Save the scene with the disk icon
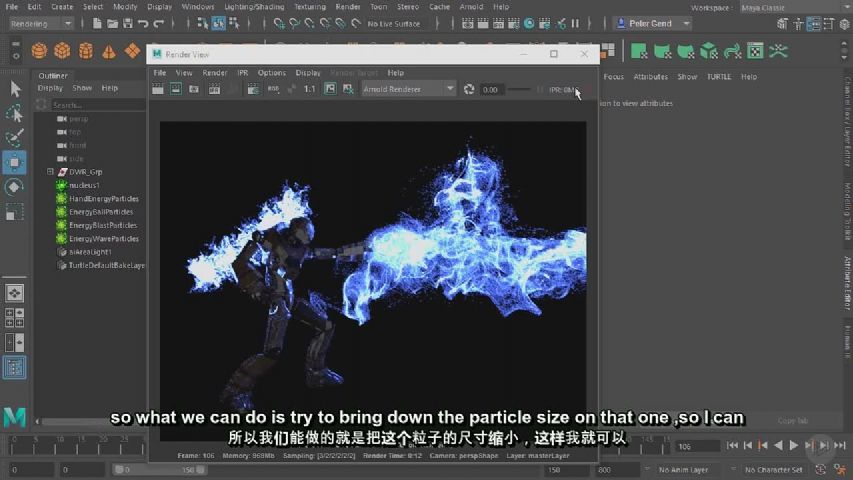The width and height of the screenshot is (853, 480). click(x=127, y=23)
